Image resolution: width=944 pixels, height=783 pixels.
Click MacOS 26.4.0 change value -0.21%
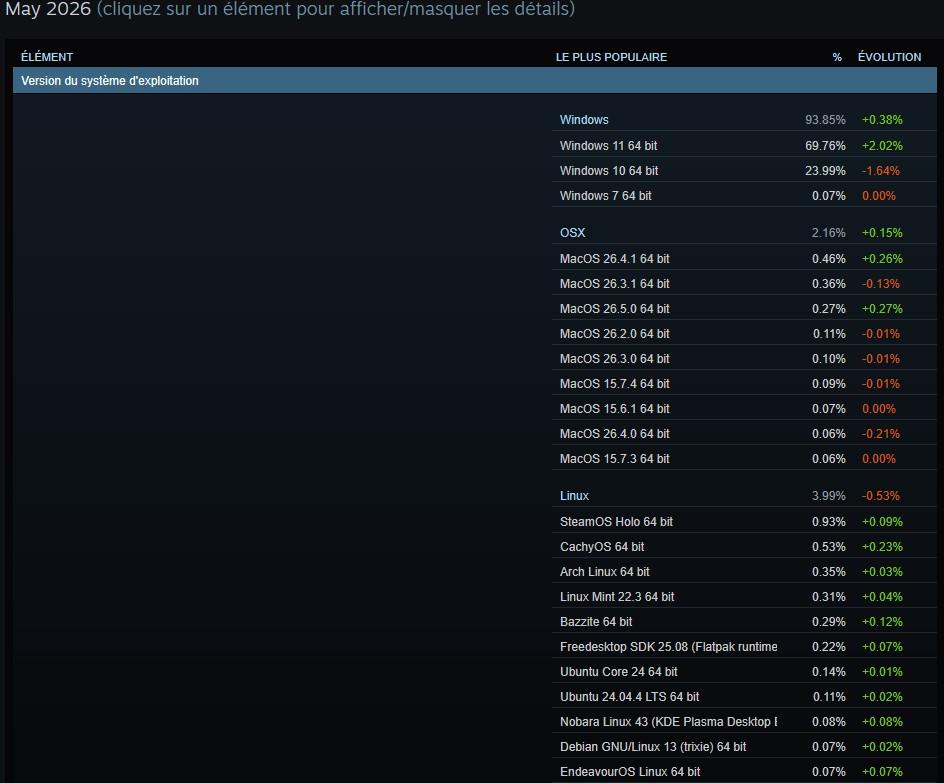click(x=881, y=433)
